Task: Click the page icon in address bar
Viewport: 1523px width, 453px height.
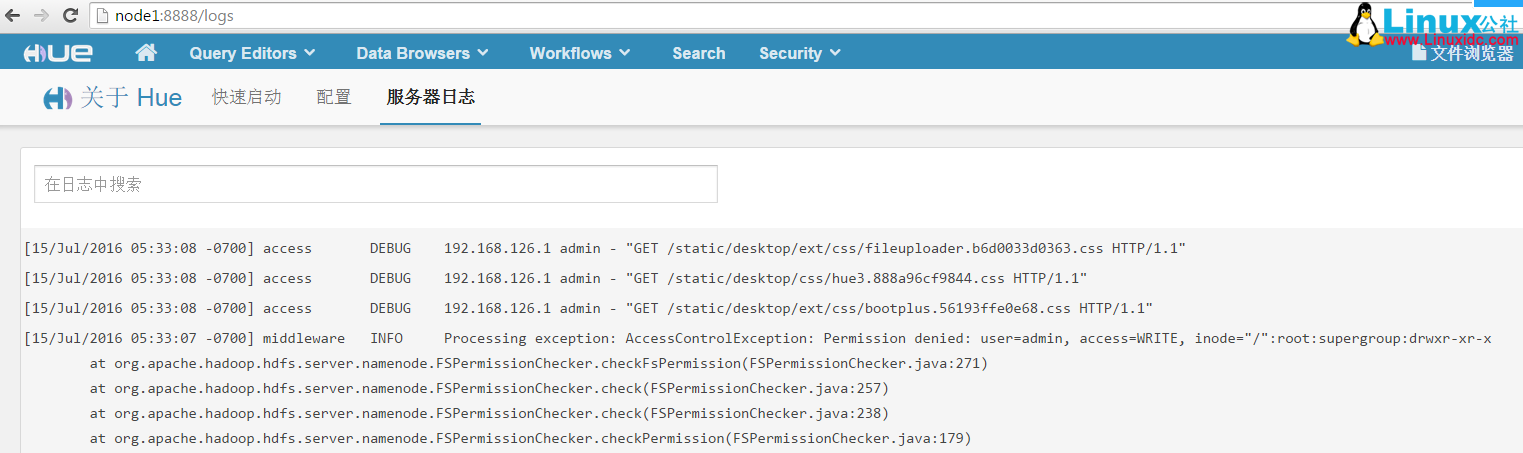Action: click(x=100, y=16)
